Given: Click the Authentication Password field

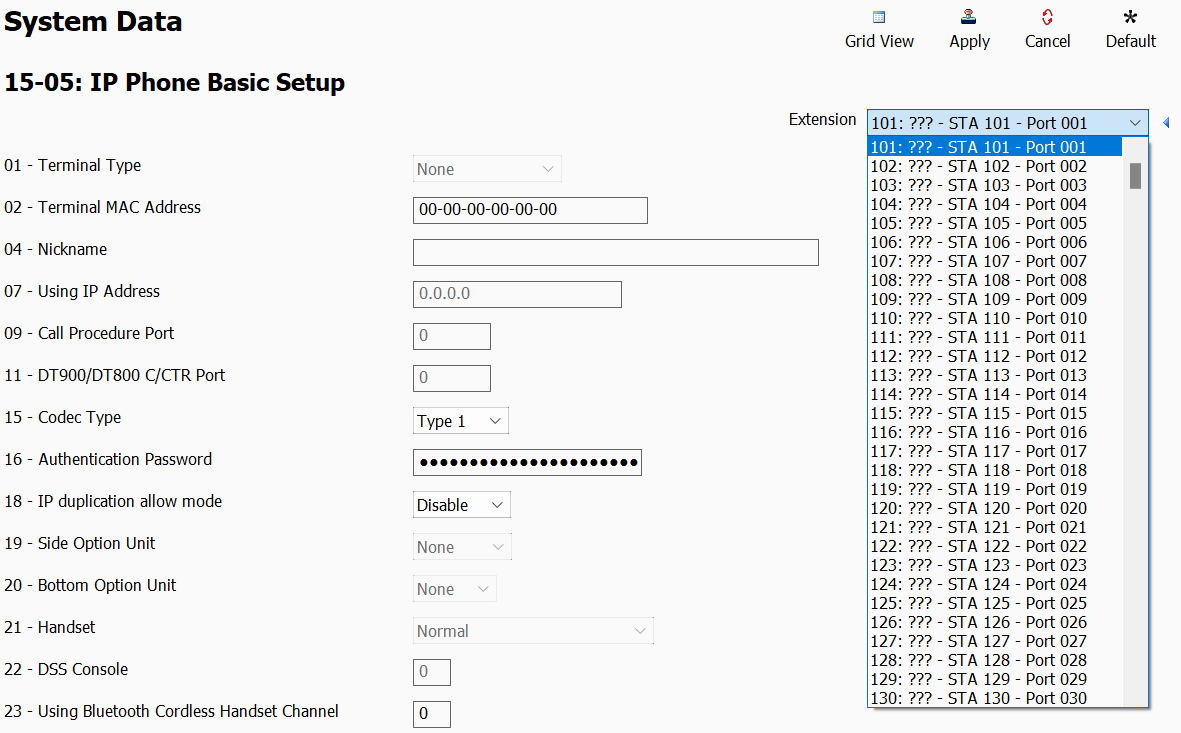Looking at the screenshot, I should [x=527, y=463].
